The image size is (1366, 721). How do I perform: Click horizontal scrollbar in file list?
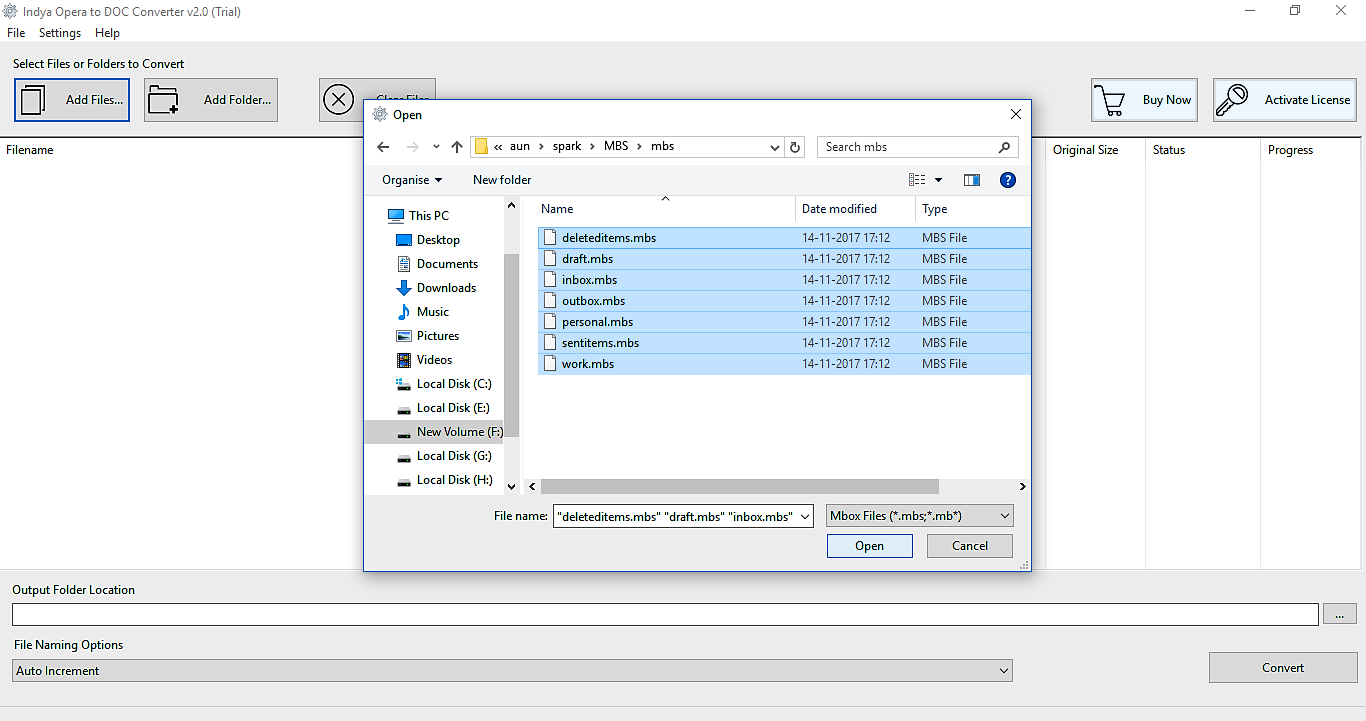[740, 487]
